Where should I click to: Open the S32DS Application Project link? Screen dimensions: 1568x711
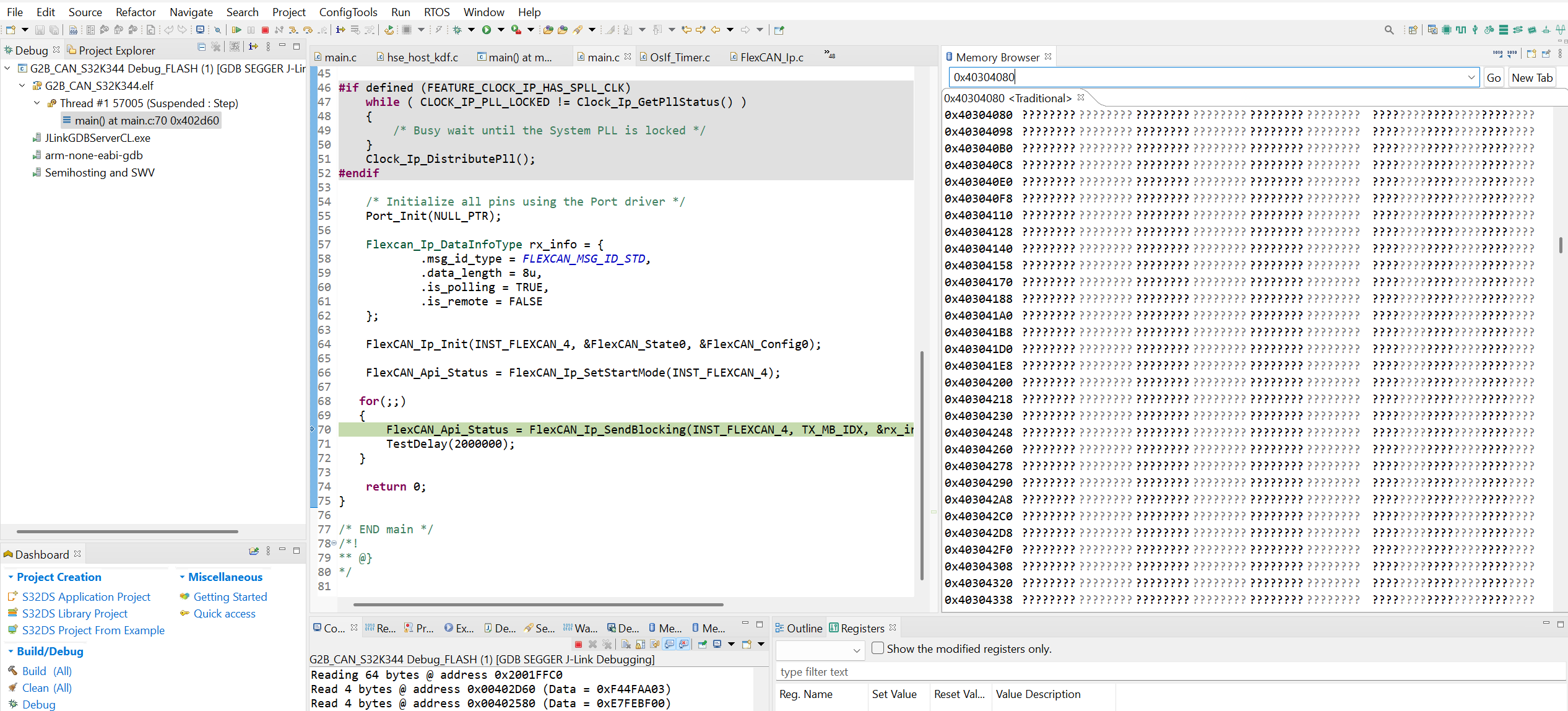point(86,596)
